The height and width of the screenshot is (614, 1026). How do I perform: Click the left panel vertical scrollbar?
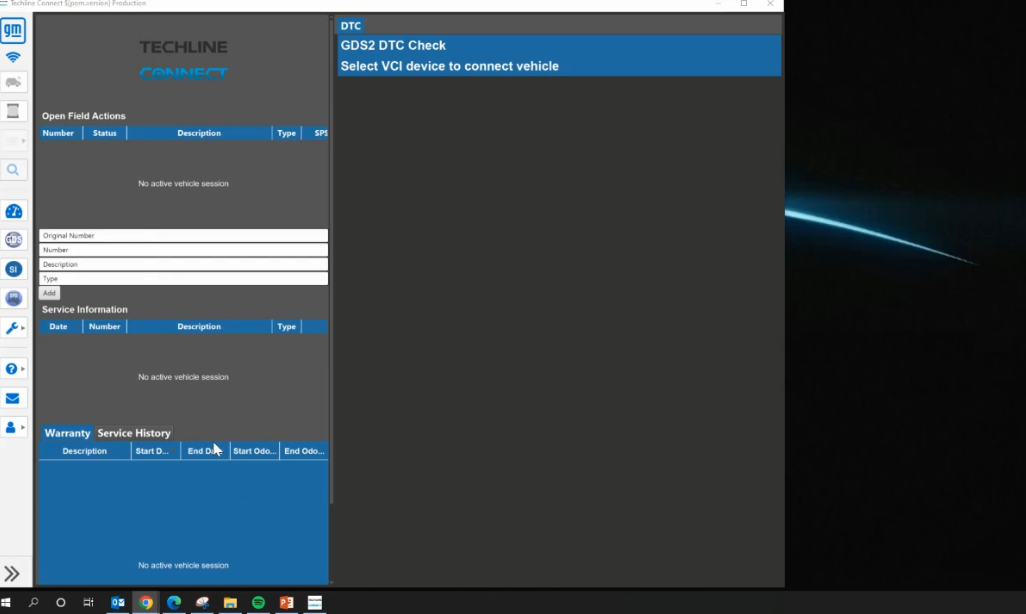point(331,261)
